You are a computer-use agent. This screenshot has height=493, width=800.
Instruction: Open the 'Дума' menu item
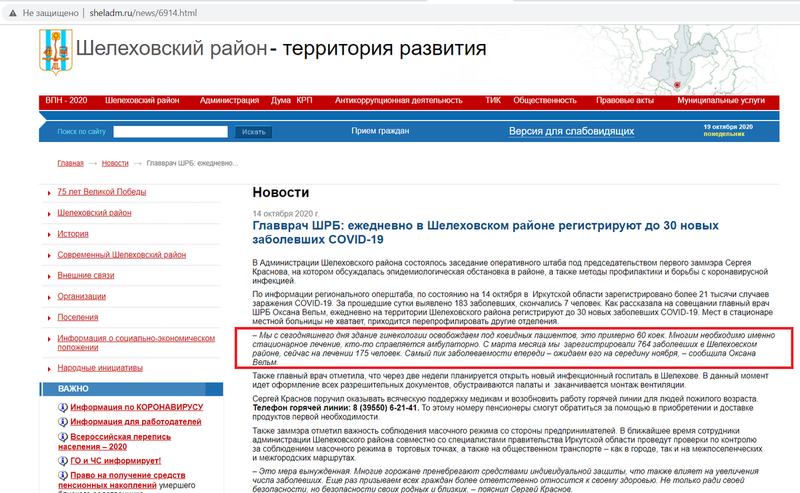tap(281, 101)
